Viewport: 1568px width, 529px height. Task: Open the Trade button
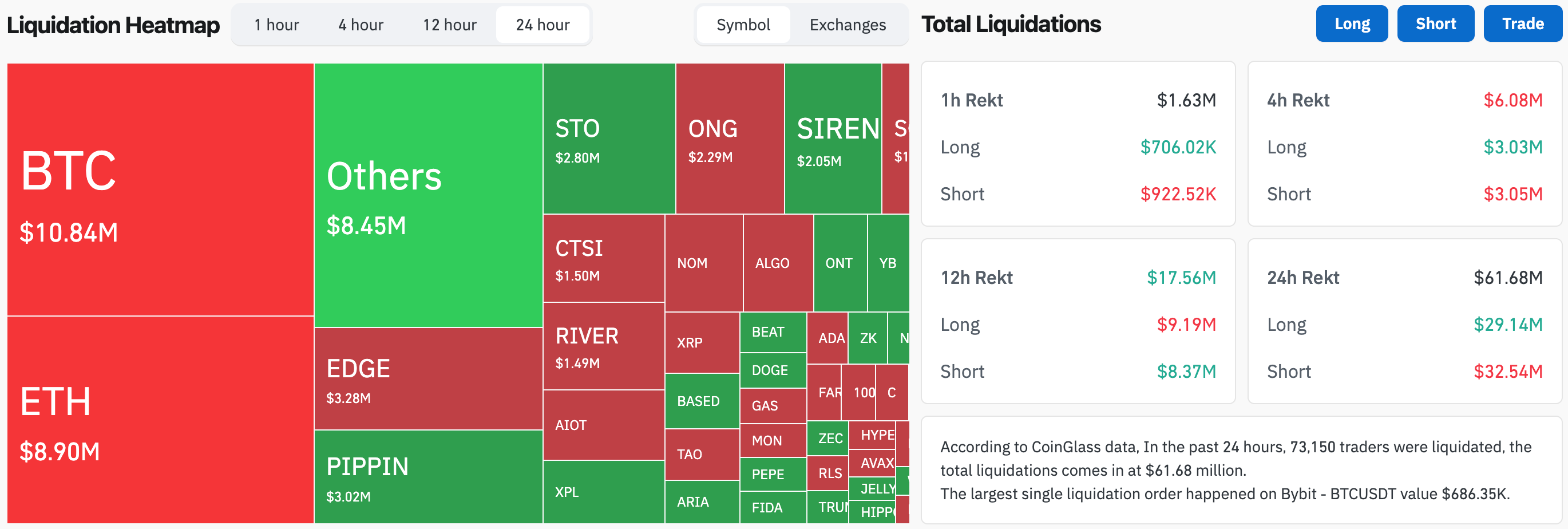1522,23
